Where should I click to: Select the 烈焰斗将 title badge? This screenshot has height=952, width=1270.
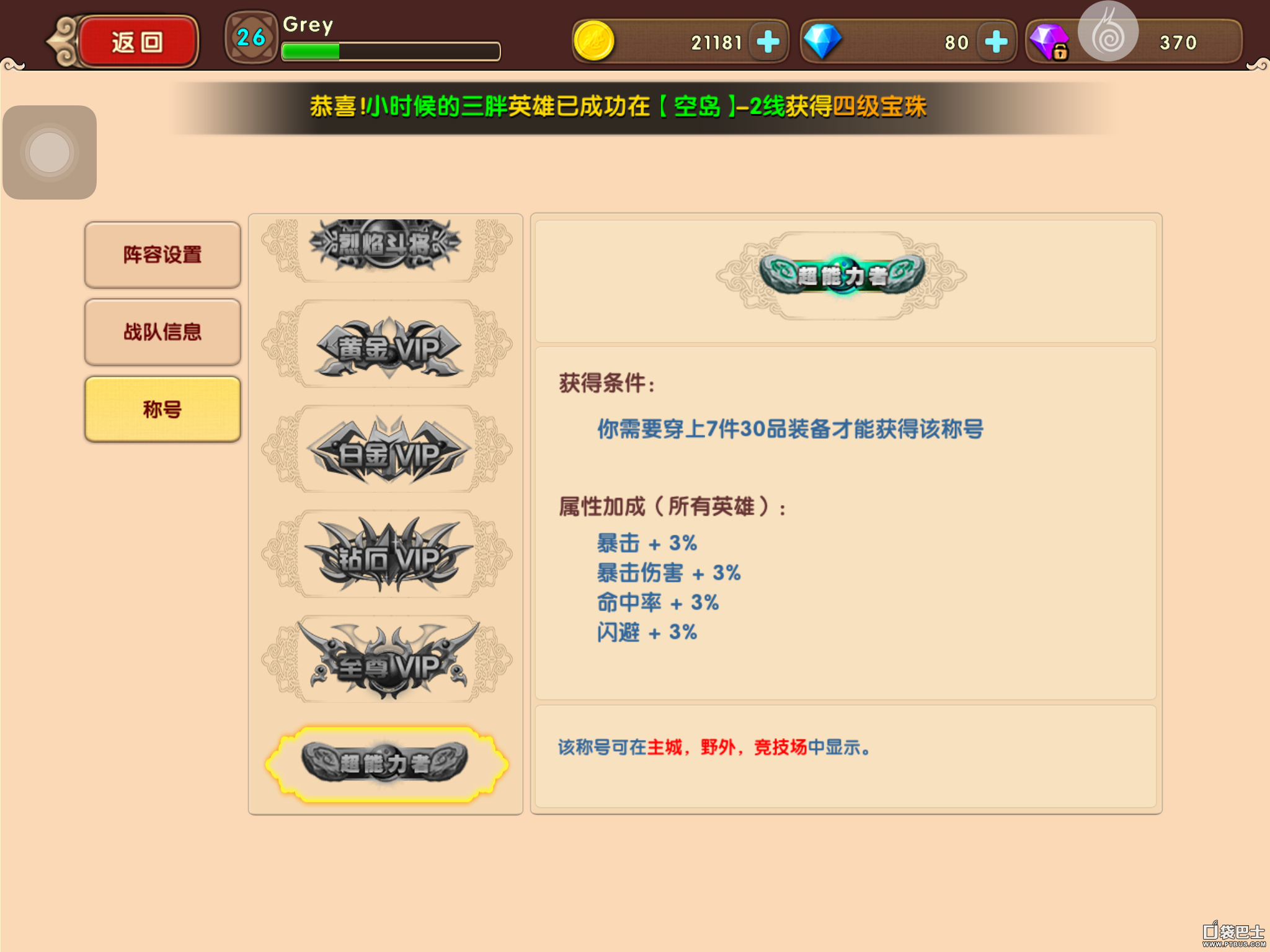click(x=387, y=245)
